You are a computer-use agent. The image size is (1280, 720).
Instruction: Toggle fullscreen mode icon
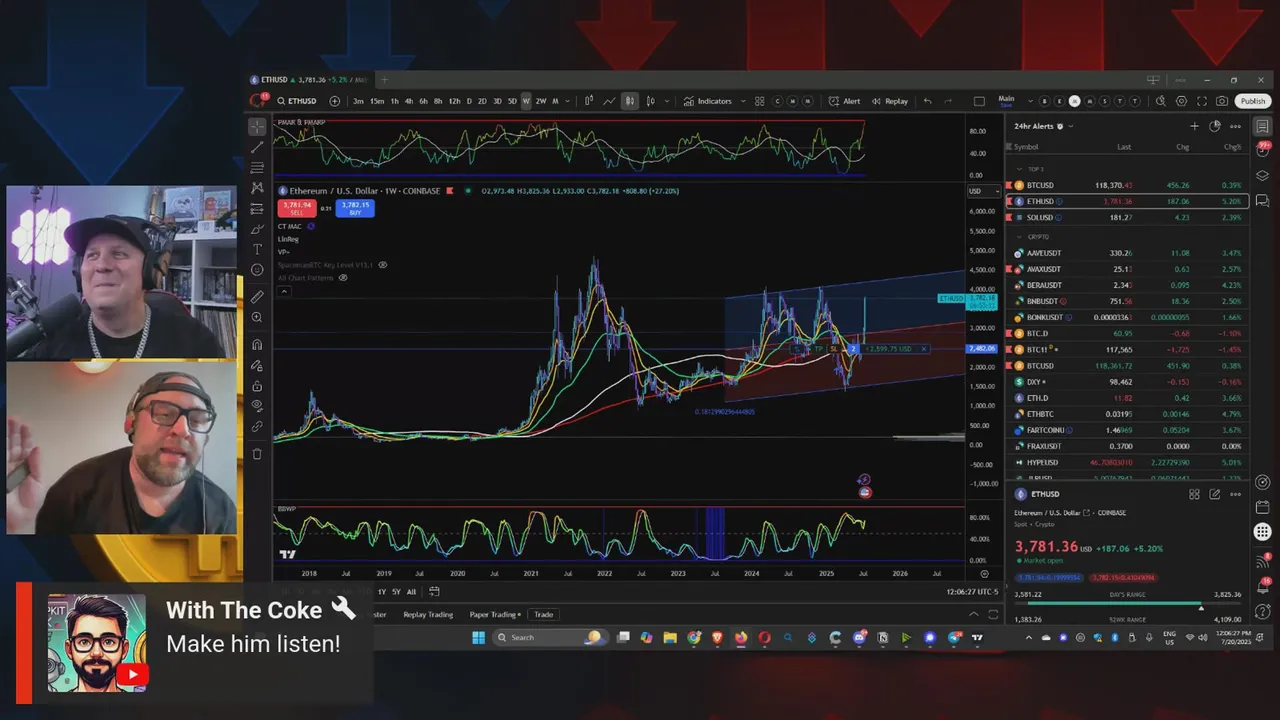(1201, 101)
